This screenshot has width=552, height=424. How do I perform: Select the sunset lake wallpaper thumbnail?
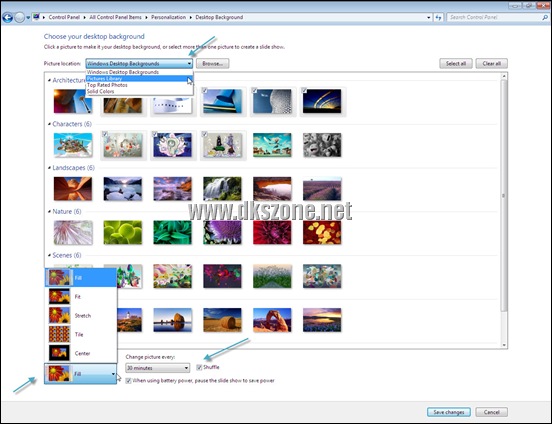pyautogui.click(x=322, y=320)
